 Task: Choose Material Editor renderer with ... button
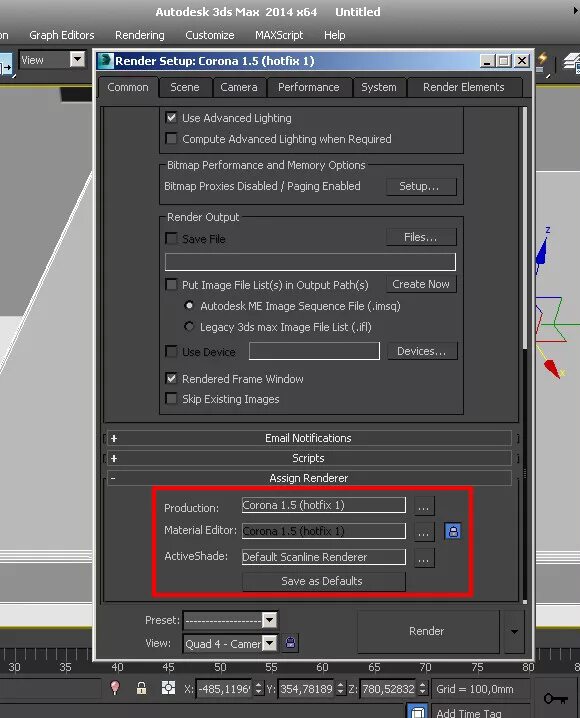click(x=424, y=532)
